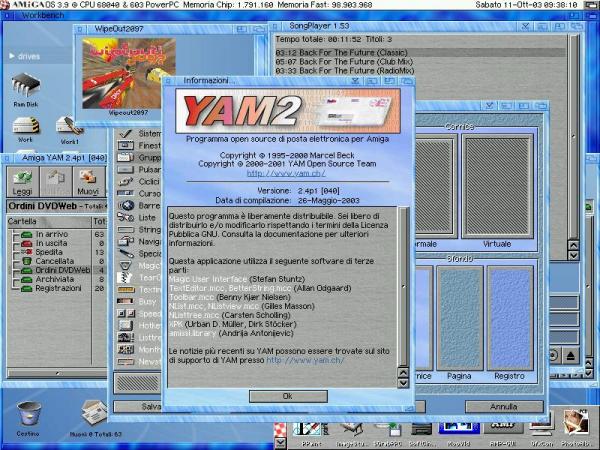Screen dimensions: 600x450
Task: Open the Ram Disk icon on Workbench
Action: (x=26, y=90)
